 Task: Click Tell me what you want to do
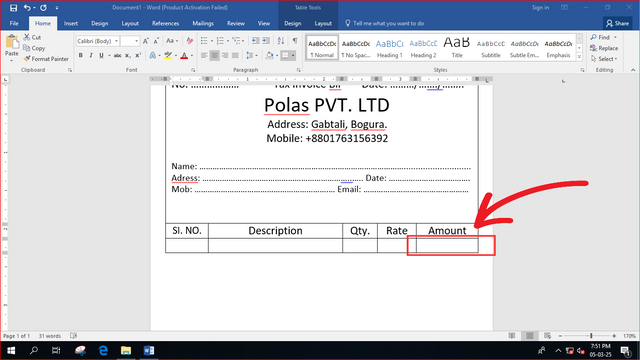point(384,23)
